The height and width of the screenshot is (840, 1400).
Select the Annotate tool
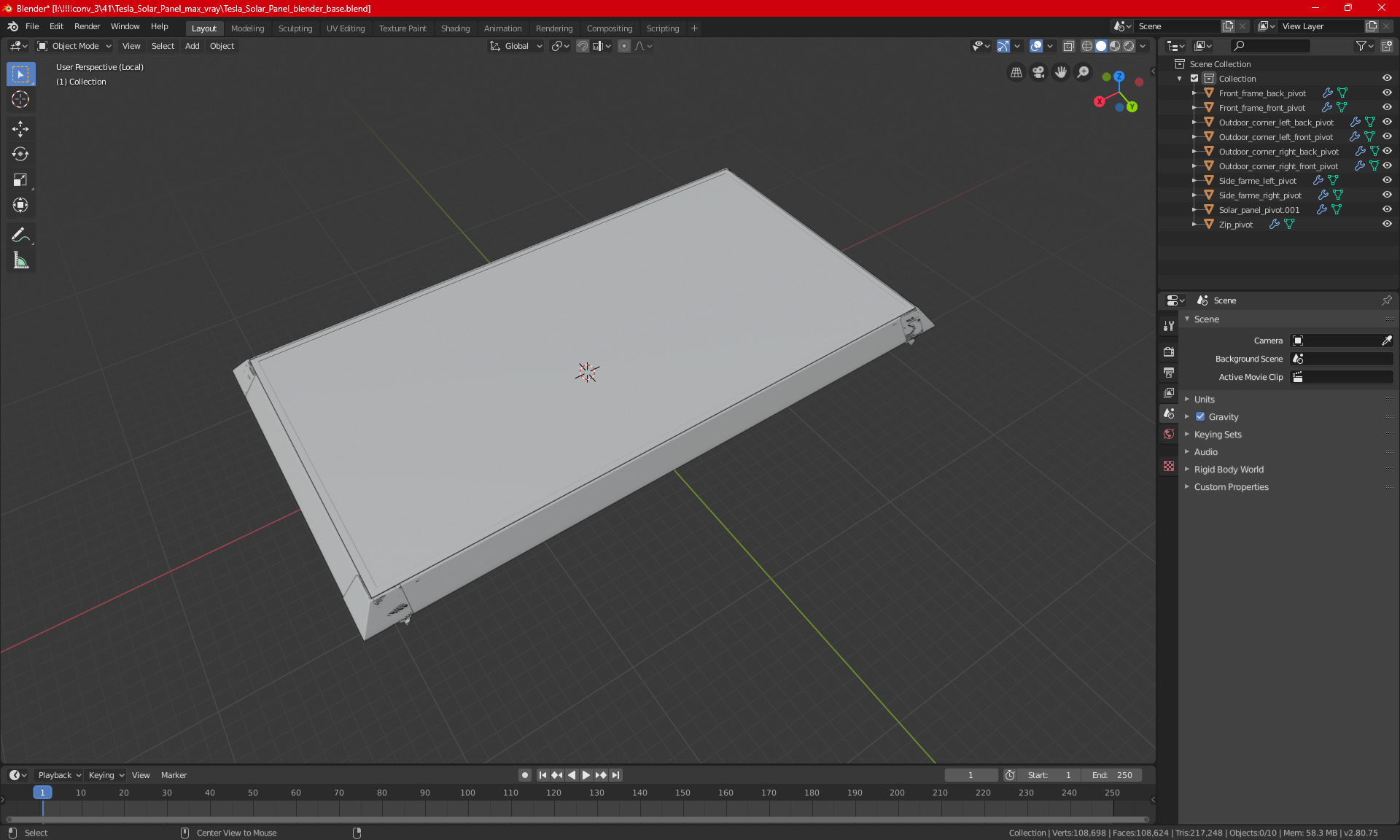click(20, 235)
